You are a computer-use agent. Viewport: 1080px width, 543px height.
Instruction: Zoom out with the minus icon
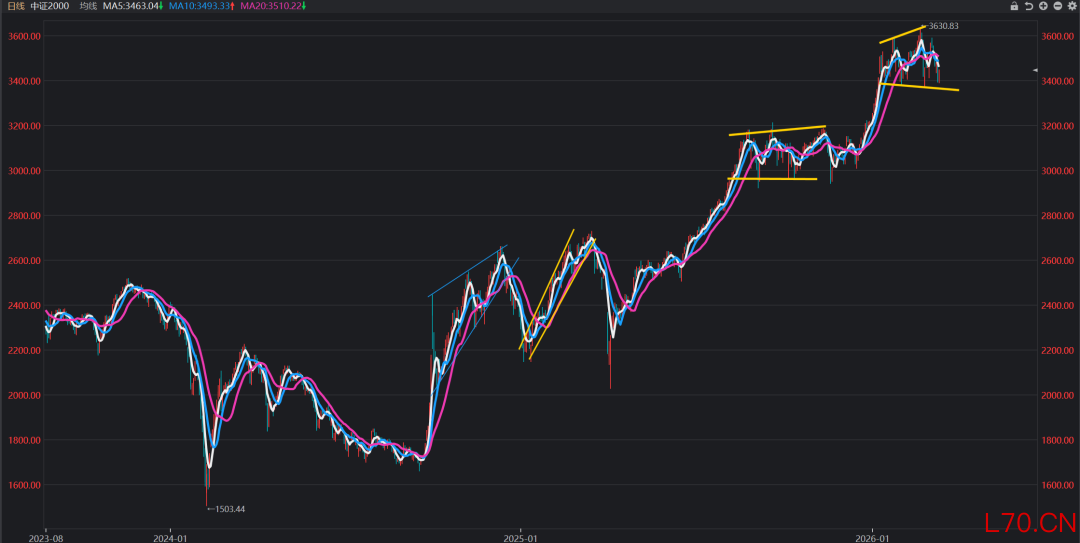coord(1057,6)
